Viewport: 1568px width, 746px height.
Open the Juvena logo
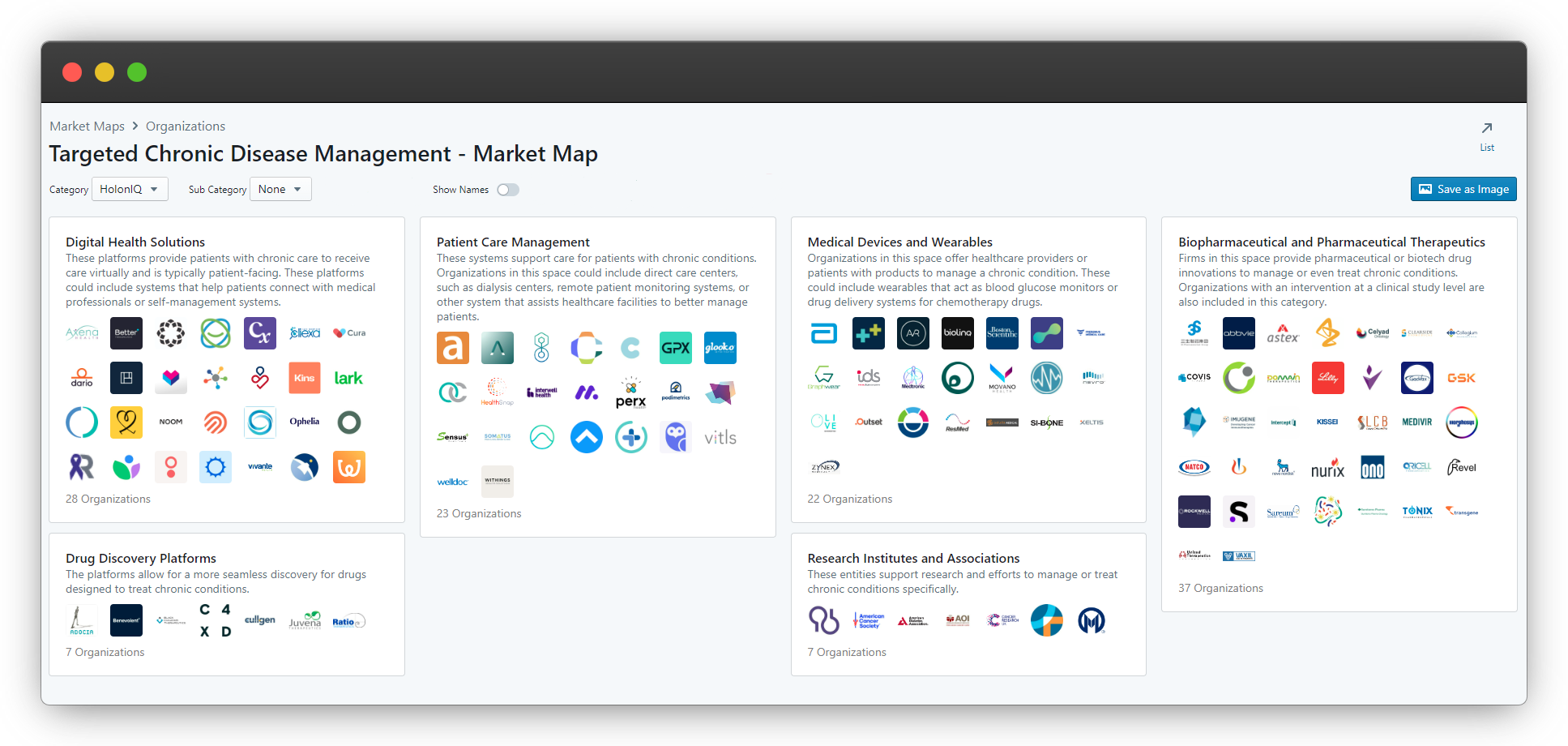[x=305, y=620]
